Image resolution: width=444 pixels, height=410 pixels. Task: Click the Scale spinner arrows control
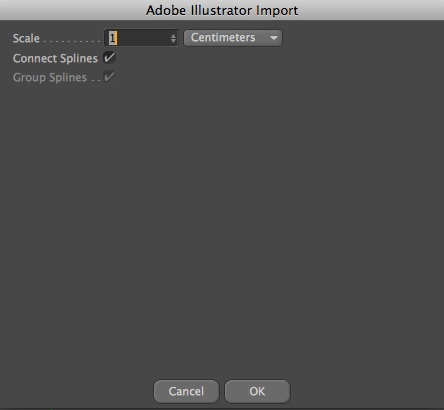point(173,38)
